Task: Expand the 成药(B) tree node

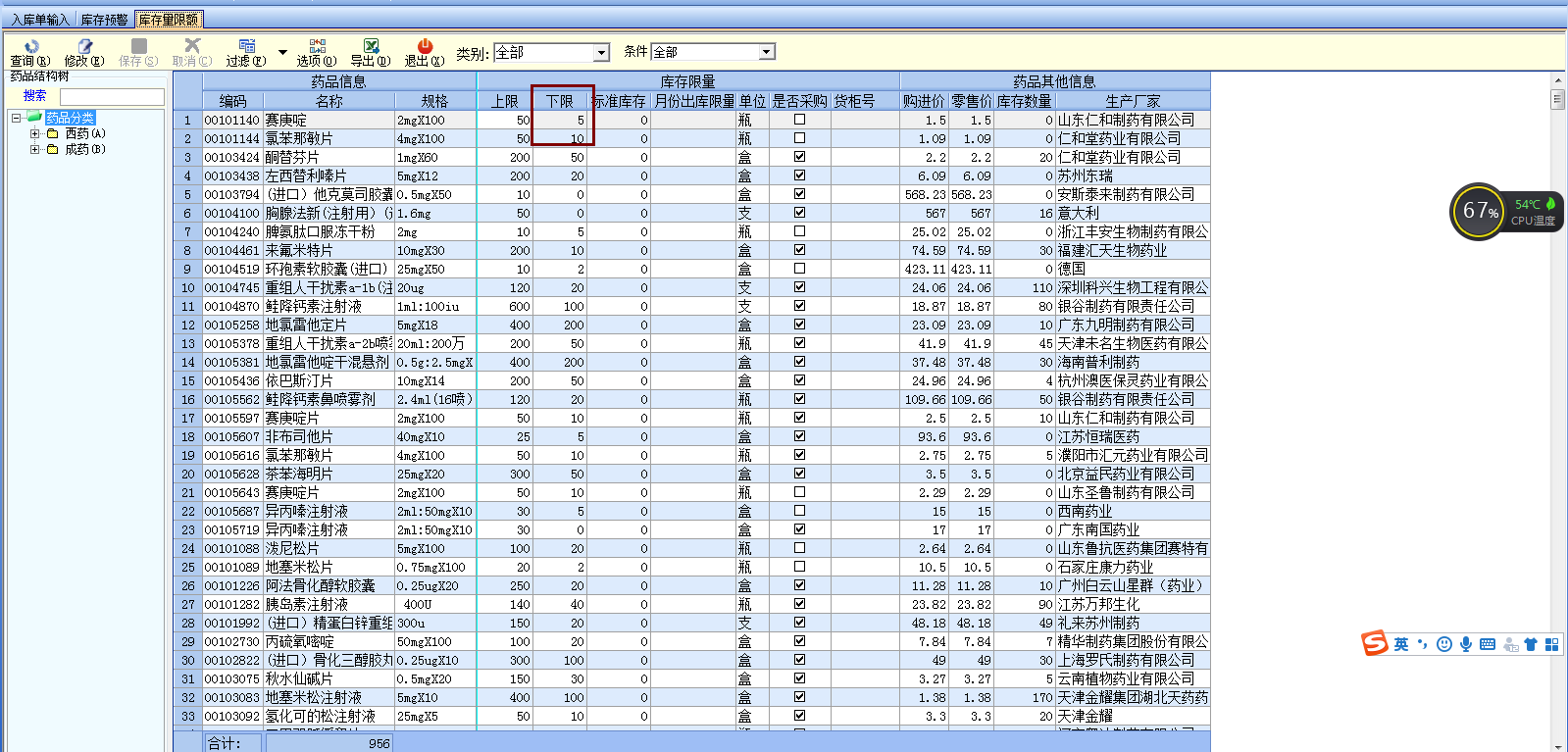Action: (x=34, y=149)
